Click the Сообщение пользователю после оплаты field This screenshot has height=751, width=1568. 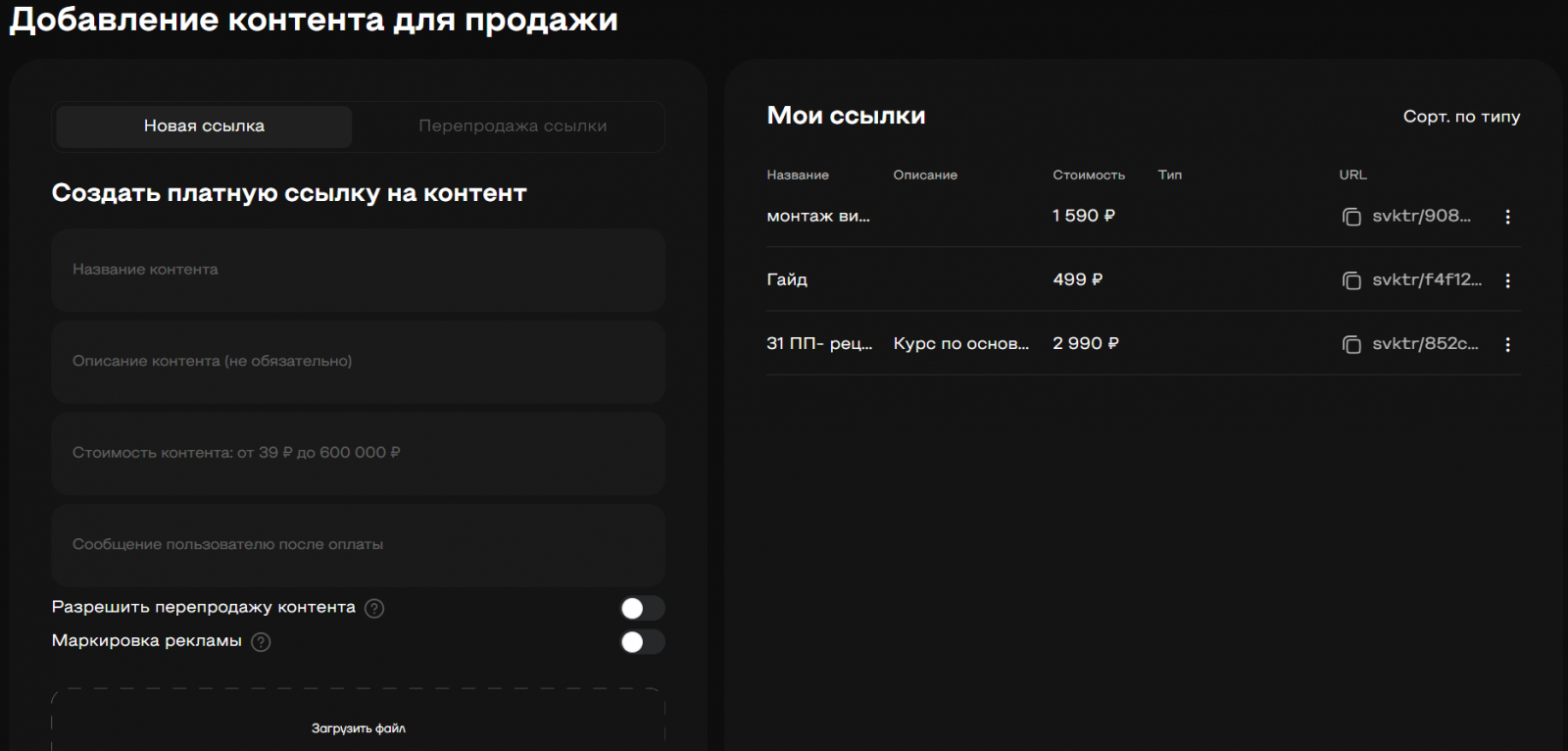tap(358, 545)
